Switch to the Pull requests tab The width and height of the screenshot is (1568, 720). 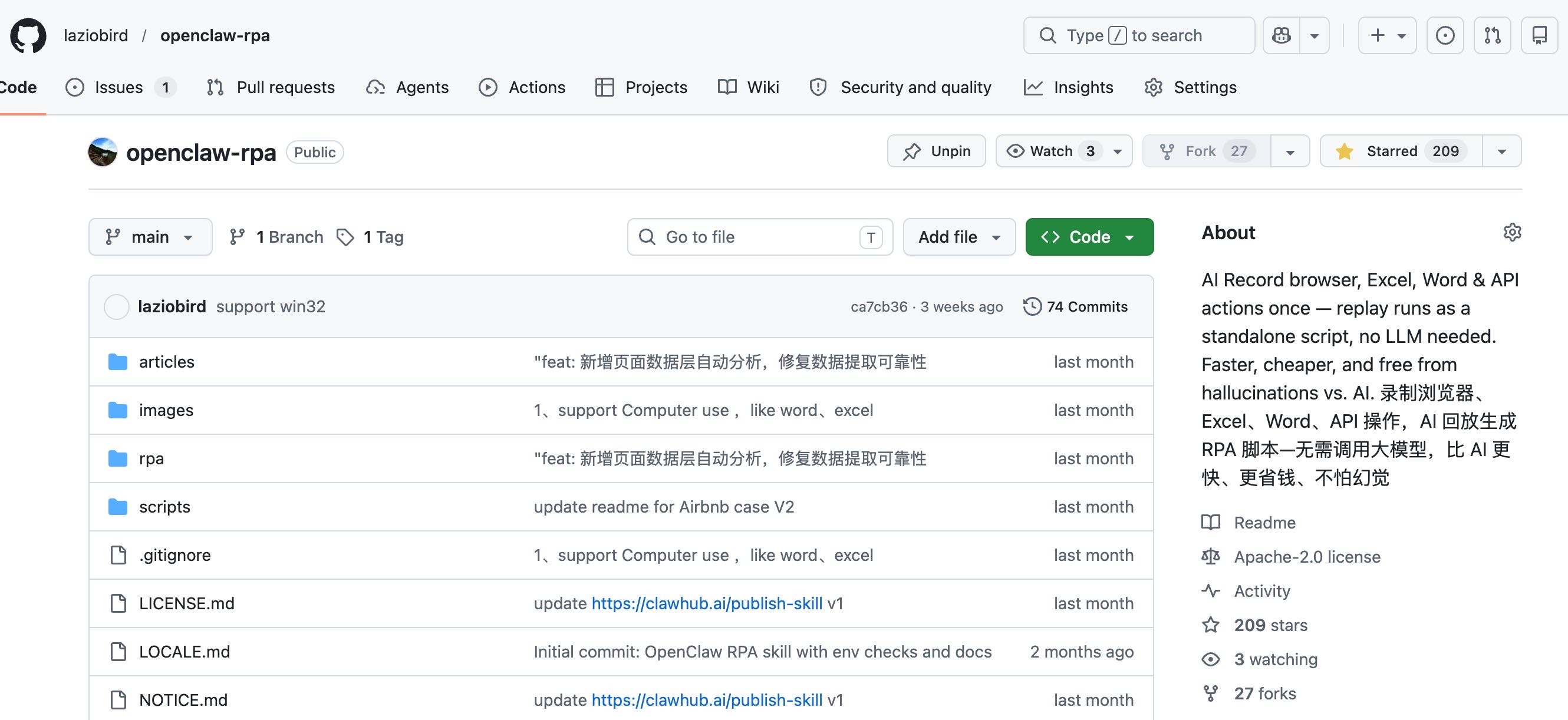click(x=270, y=87)
